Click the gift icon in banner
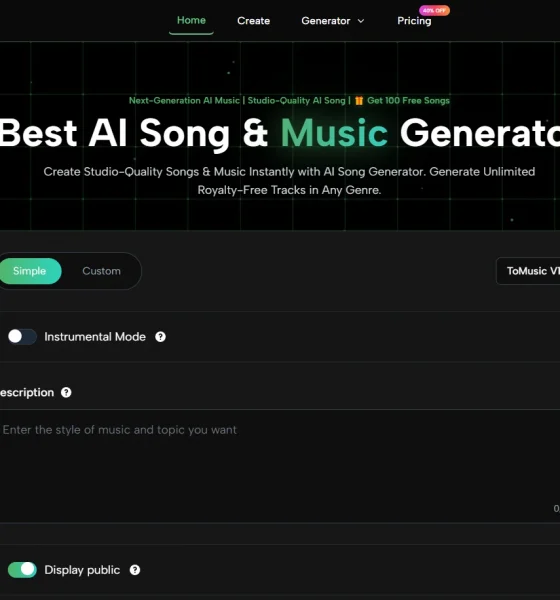 coord(359,101)
